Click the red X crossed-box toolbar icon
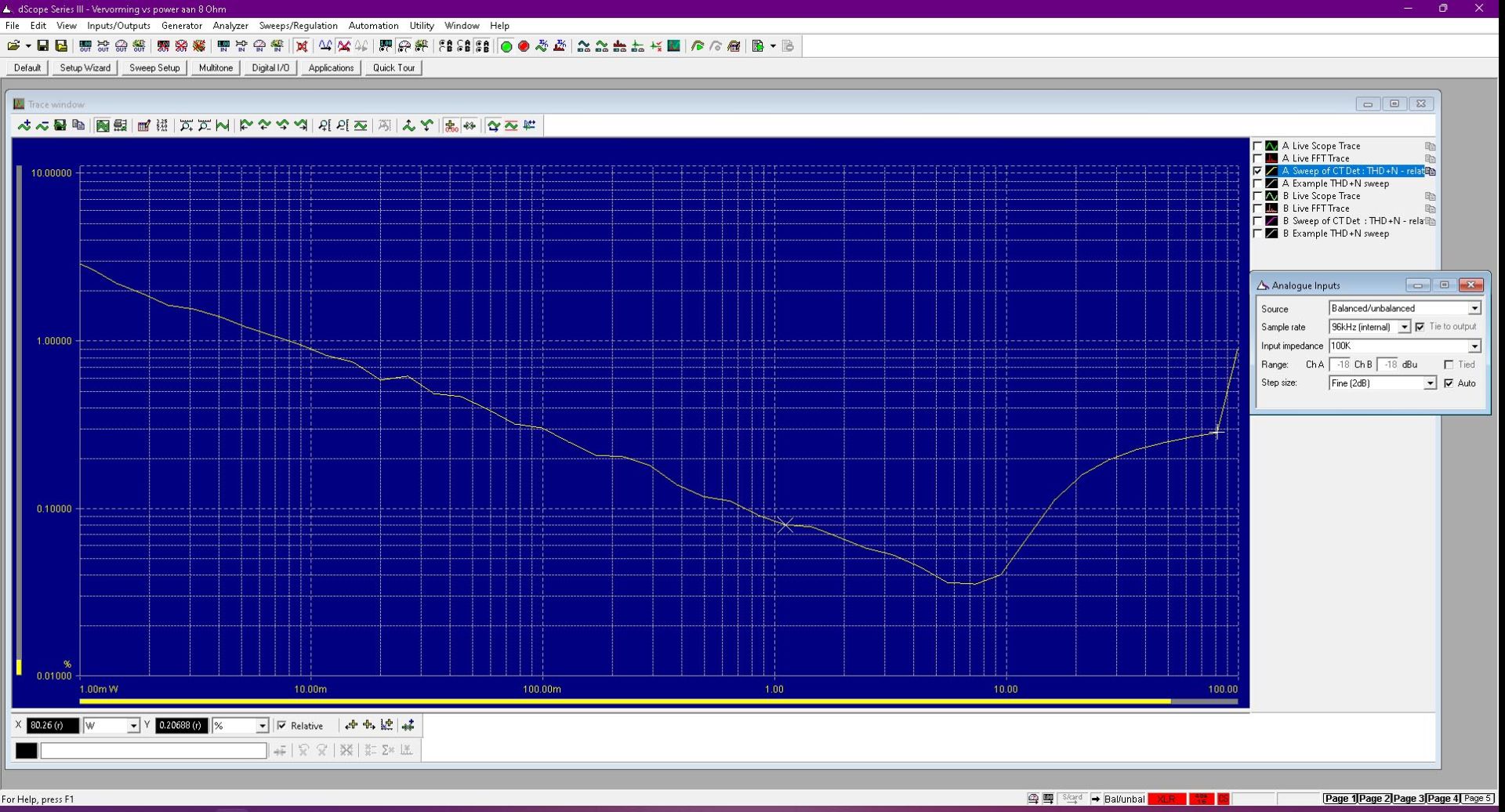The width and height of the screenshot is (1505, 812). 302,46
